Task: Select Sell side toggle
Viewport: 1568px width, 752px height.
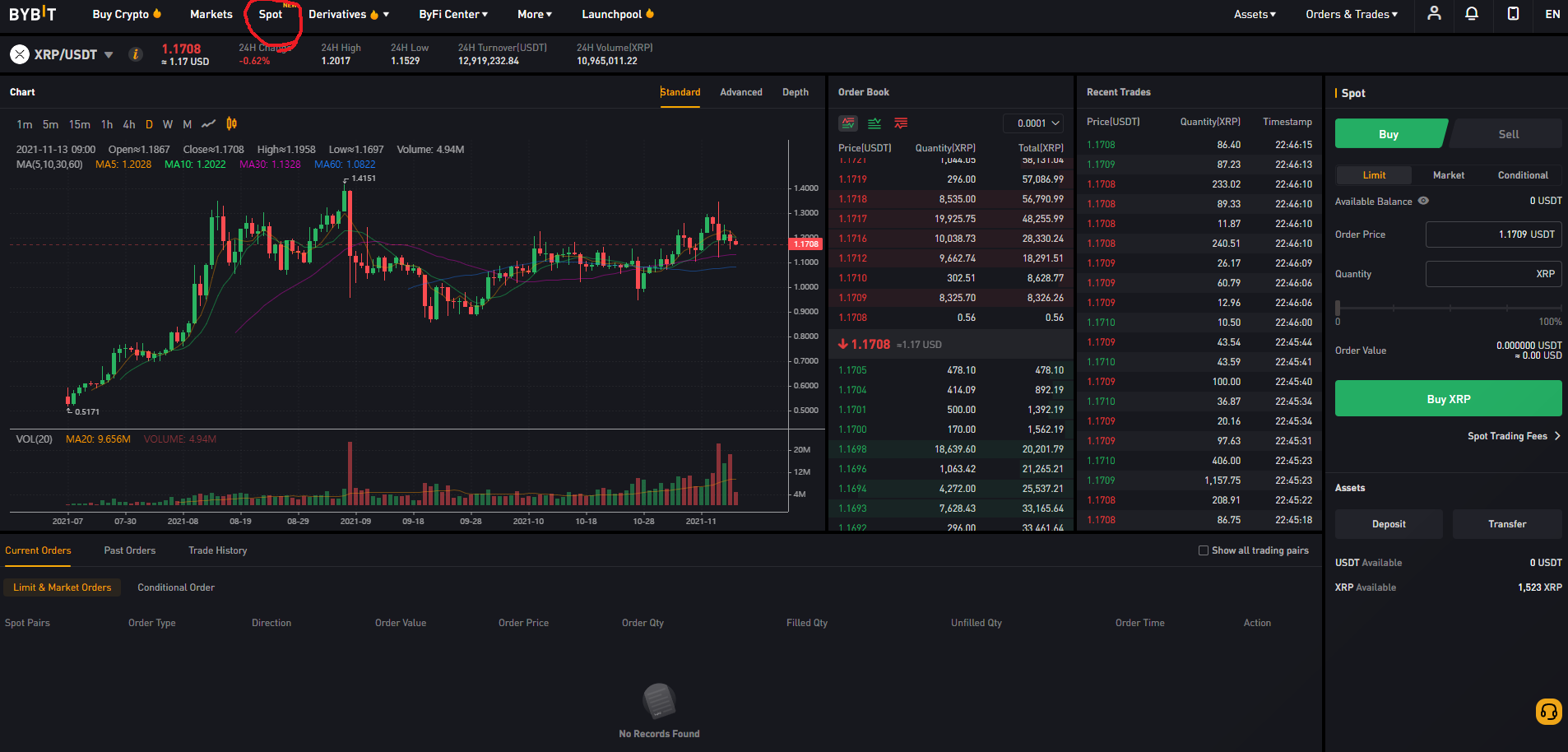Action: click(1508, 134)
